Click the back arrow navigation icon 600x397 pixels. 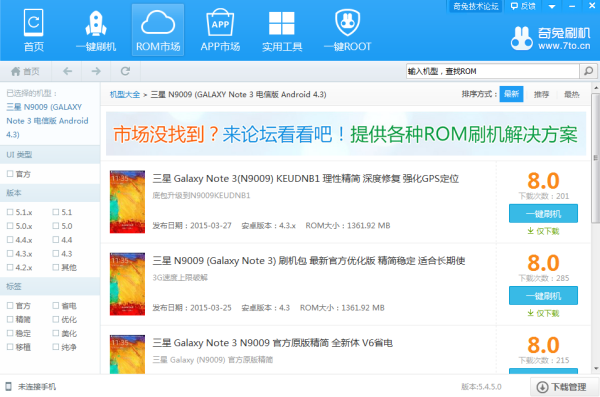pos(67,71)
